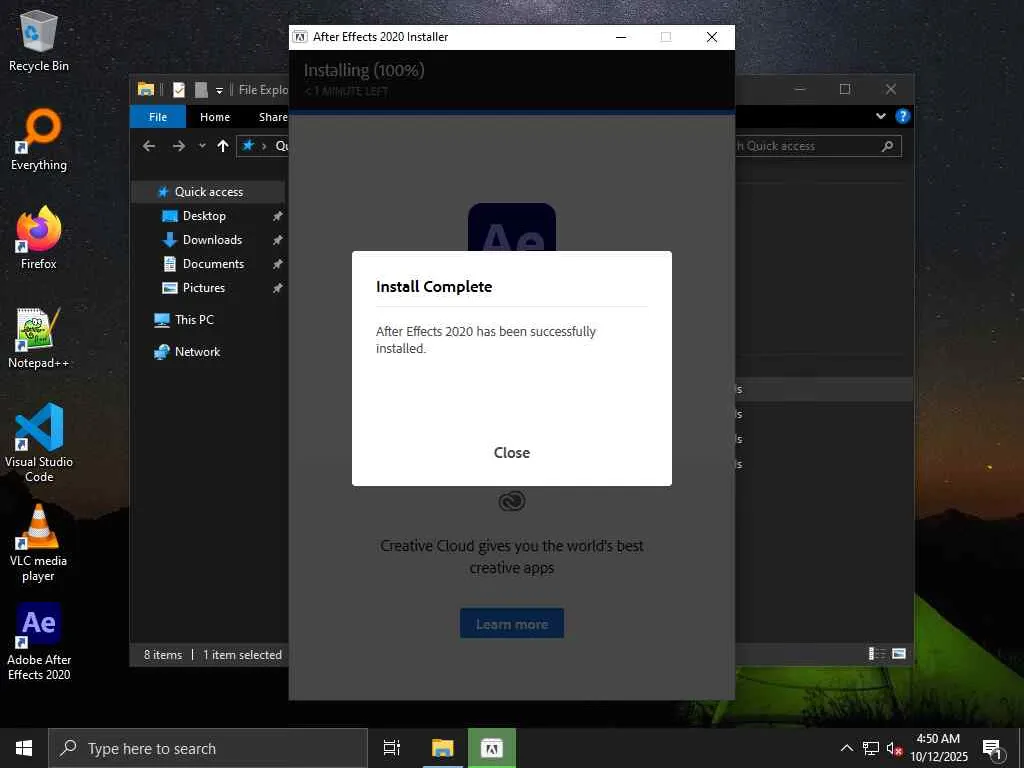Screen dimensions: 1024x768
Task: Click the installer title bar app icon
Action: [300, 37]
